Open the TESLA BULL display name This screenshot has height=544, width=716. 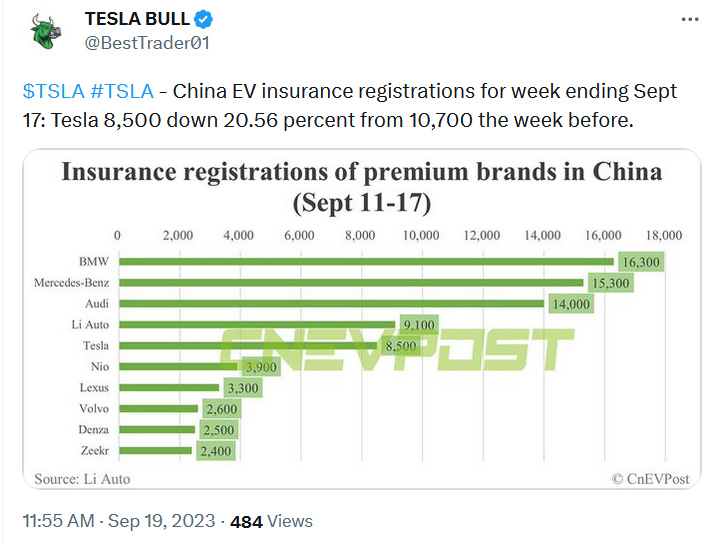click(136, 20)
